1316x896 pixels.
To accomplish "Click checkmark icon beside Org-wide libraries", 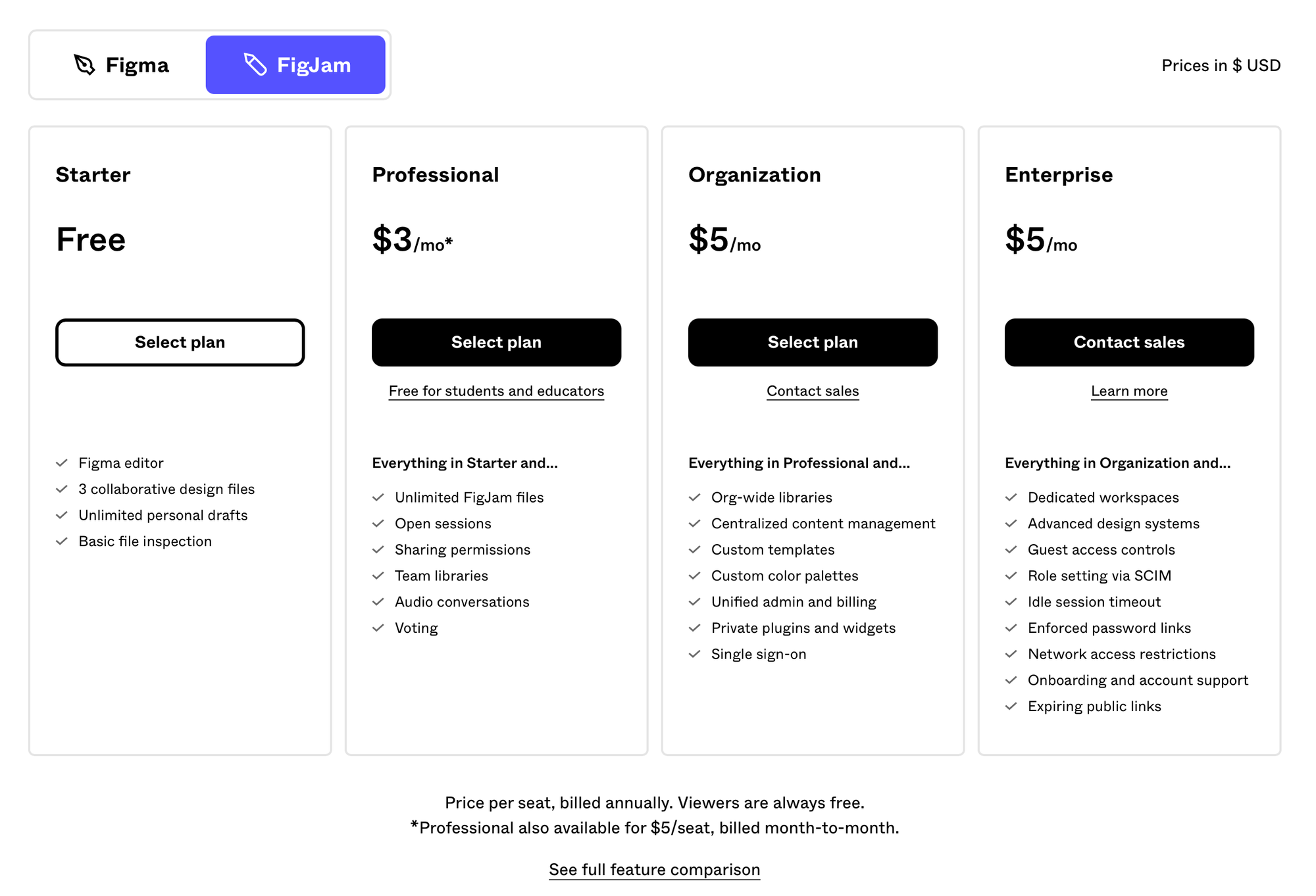I will coord(695,497).
